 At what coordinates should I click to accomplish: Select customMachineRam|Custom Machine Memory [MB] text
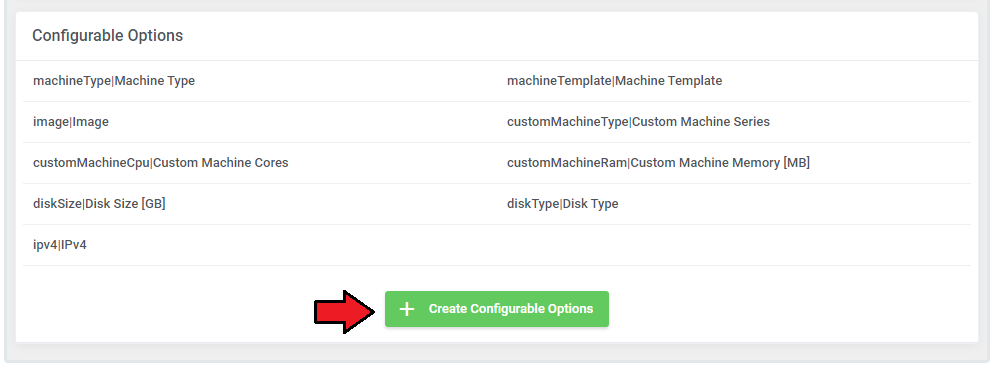pos(658,163)
